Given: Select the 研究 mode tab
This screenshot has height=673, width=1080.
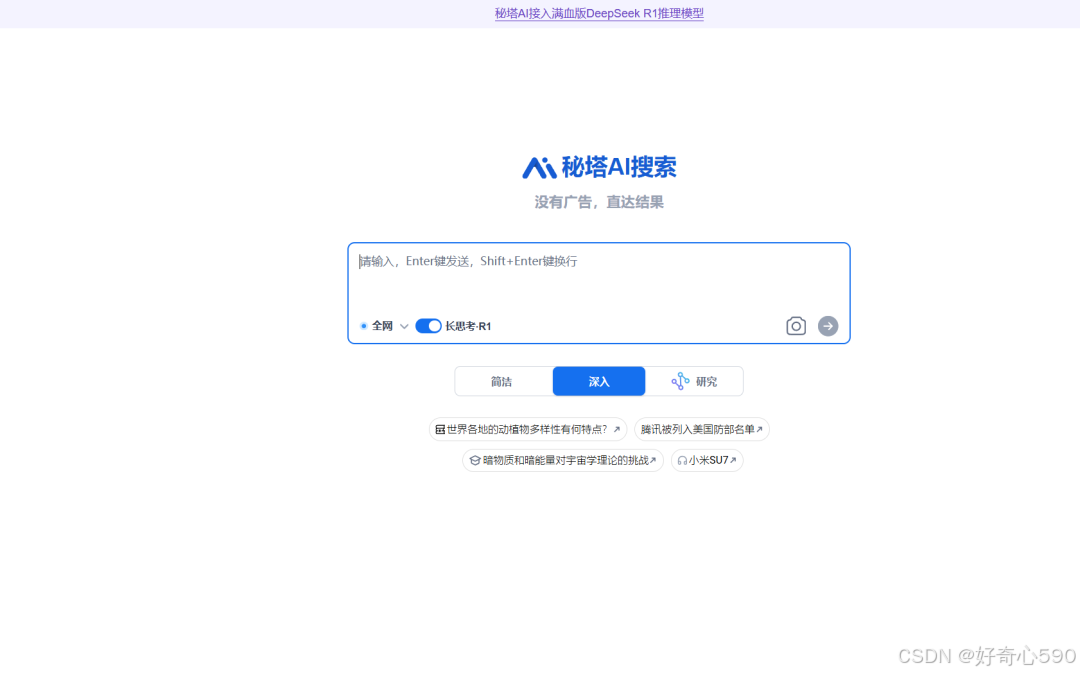Looking at the screenshot, I should [x=694, y=382].
